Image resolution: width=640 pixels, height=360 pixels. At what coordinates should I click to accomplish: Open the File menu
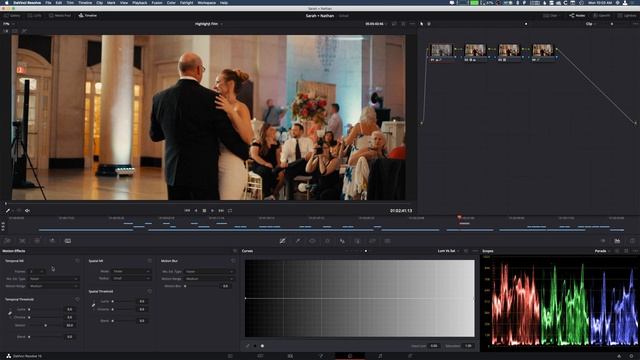[48, 2]
